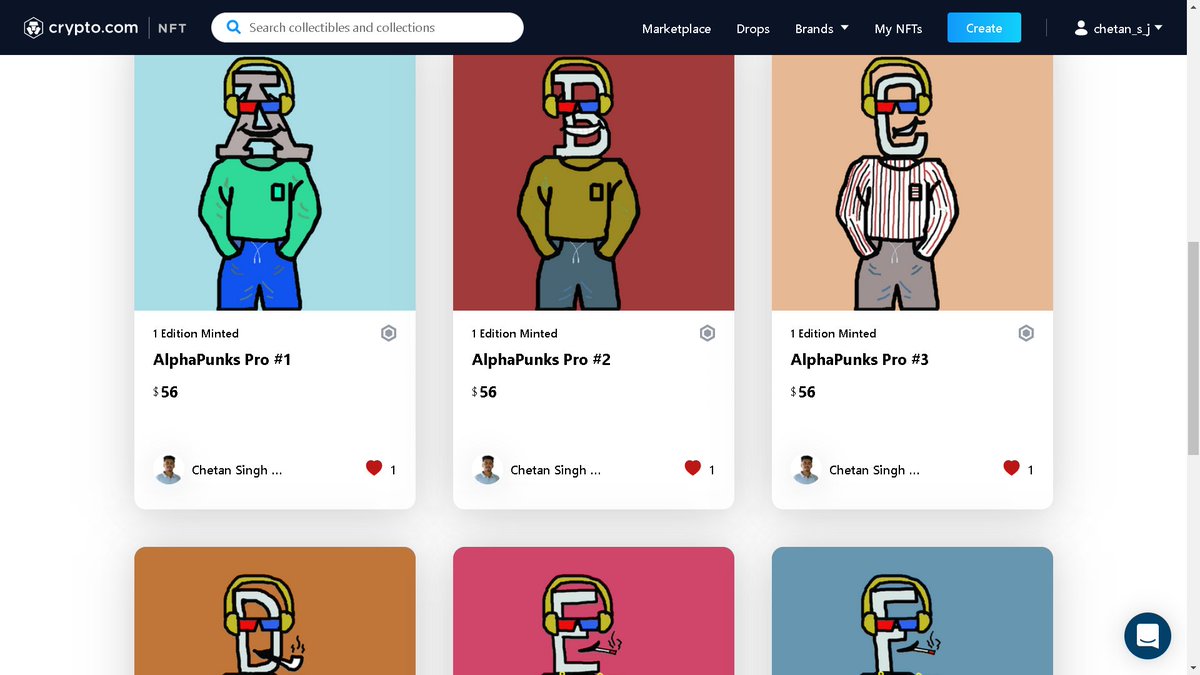Image resolution: width=1200 pixels, height=675 pixels.
Task: Open My NFTs page
Action: click(898, 28)
